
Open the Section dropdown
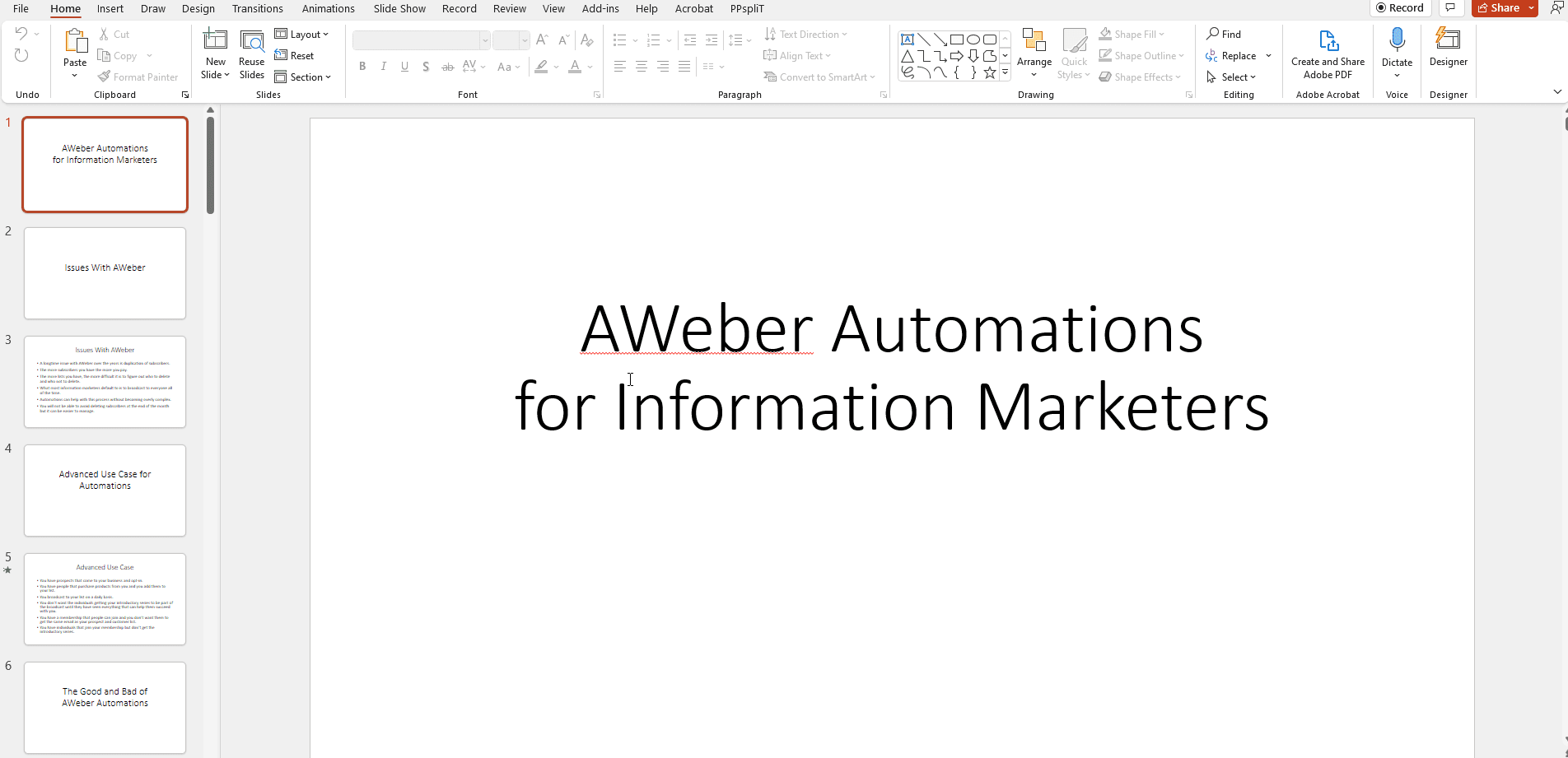point(302,77)
